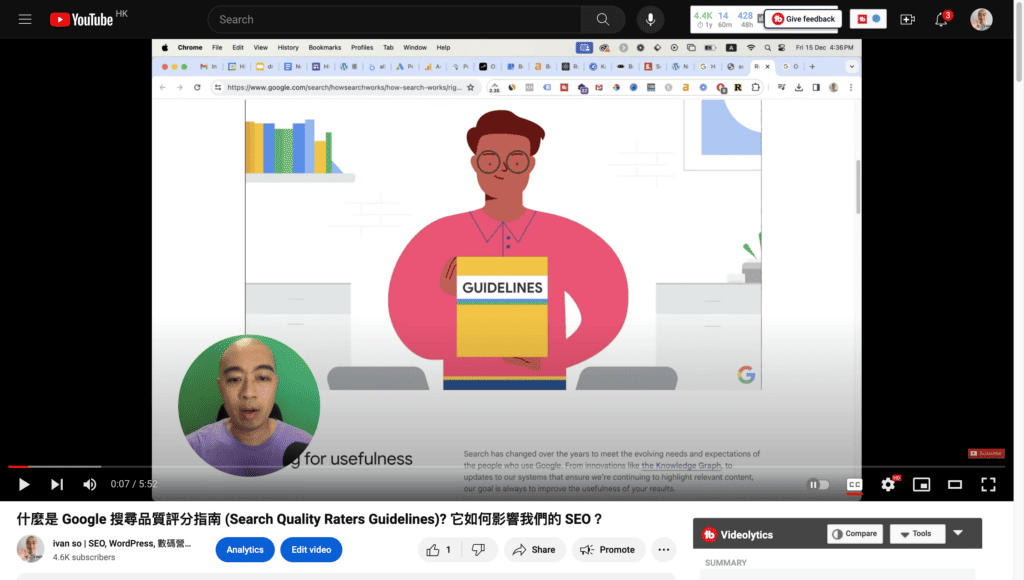The image size is (1024, 580).
Task: Click the Videolytics TubeBuddy logo
Action: click(x=709, y=534)
